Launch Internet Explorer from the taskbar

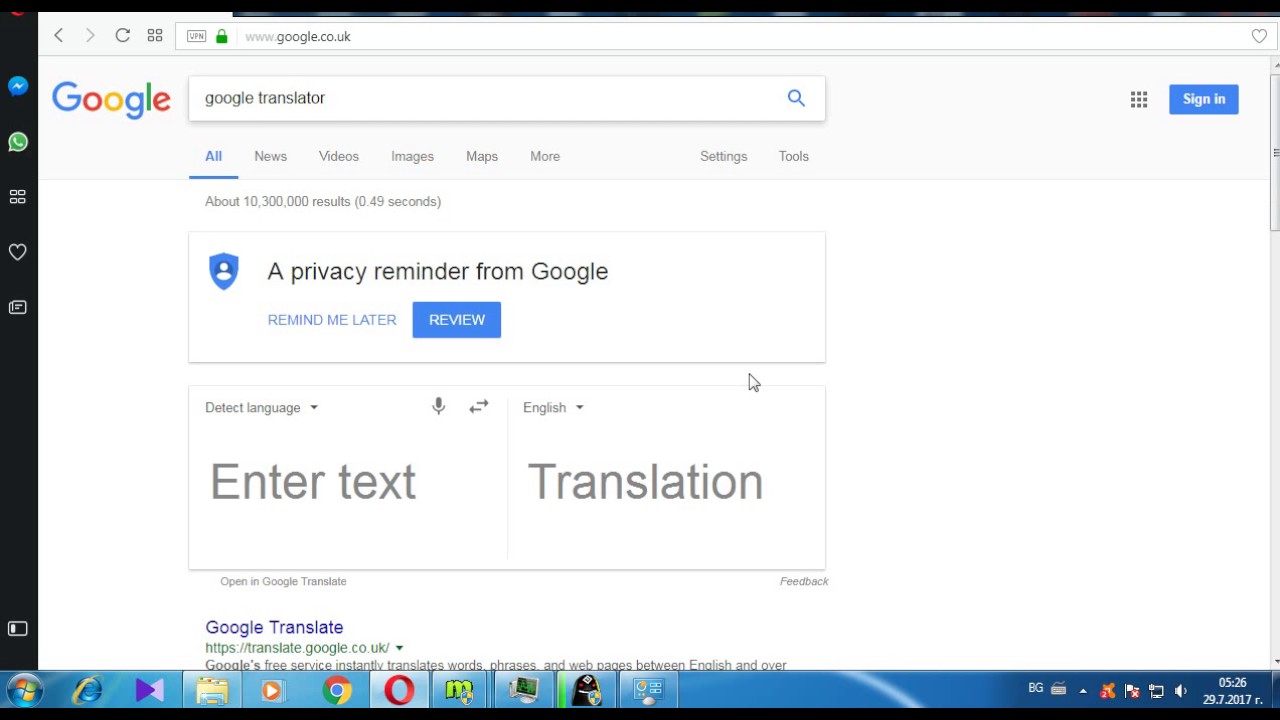[x=88, y=690]
